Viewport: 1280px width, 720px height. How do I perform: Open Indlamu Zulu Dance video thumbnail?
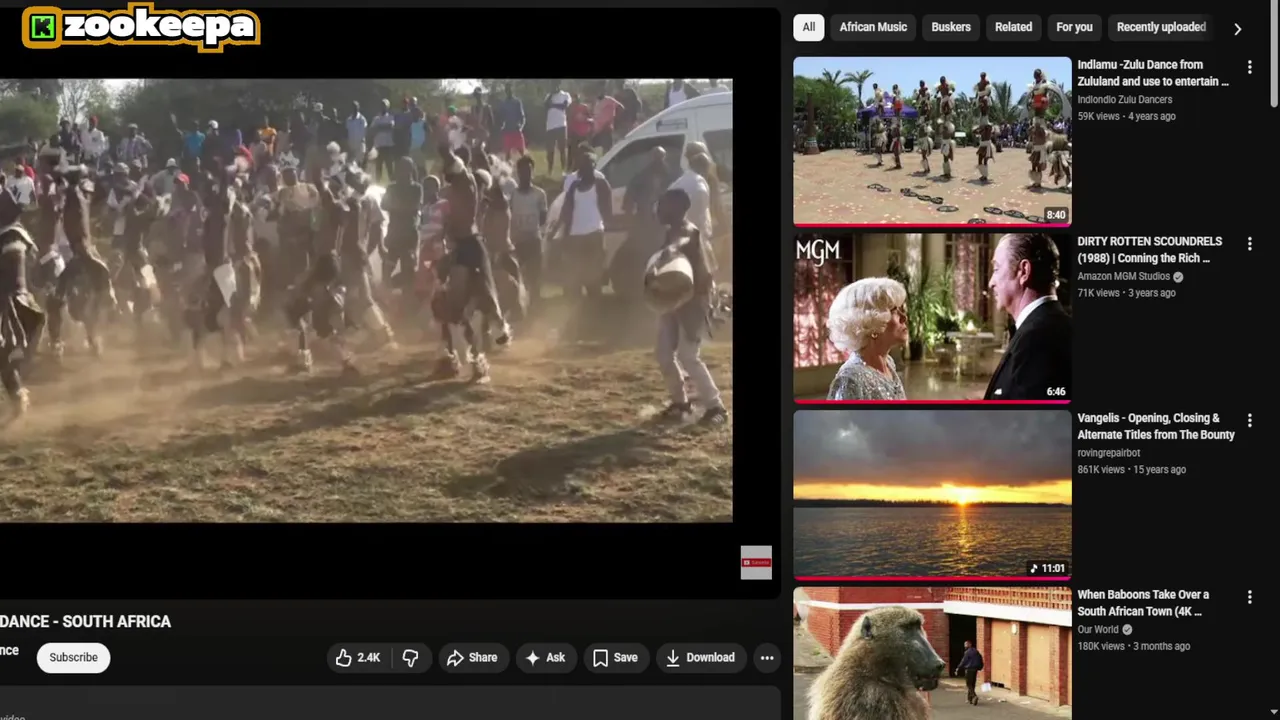coord(932,141)
